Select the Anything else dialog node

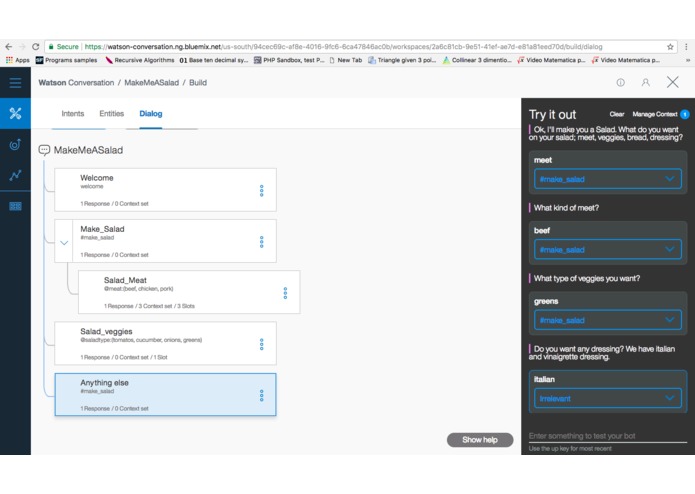[x=165, y=394]
